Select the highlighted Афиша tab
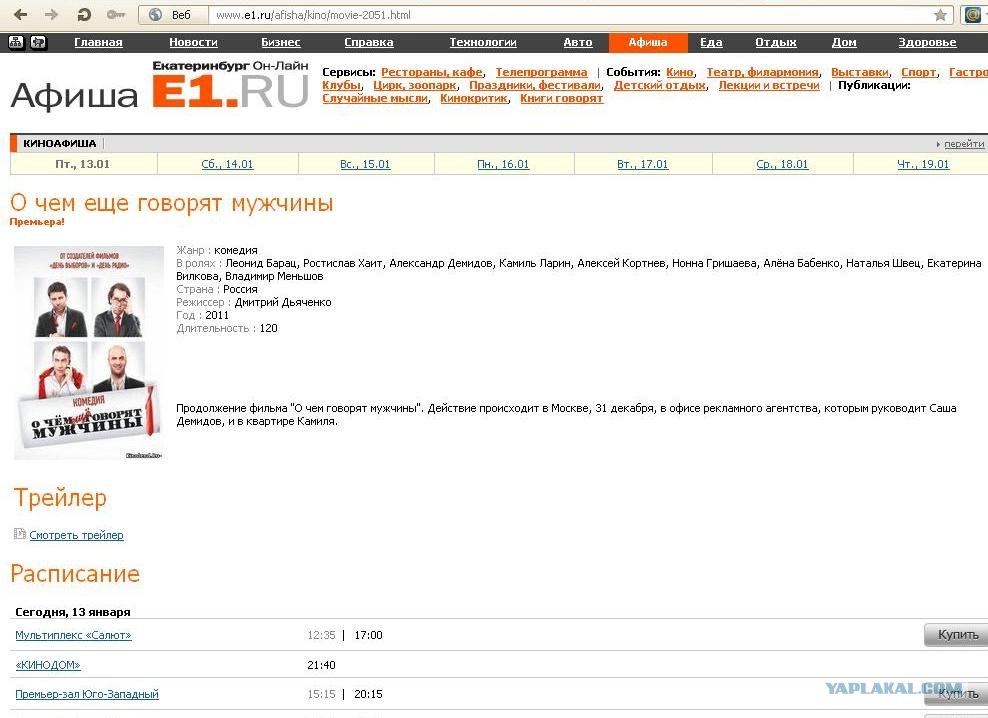Screen dimensions: 988x718 point(648,42)
